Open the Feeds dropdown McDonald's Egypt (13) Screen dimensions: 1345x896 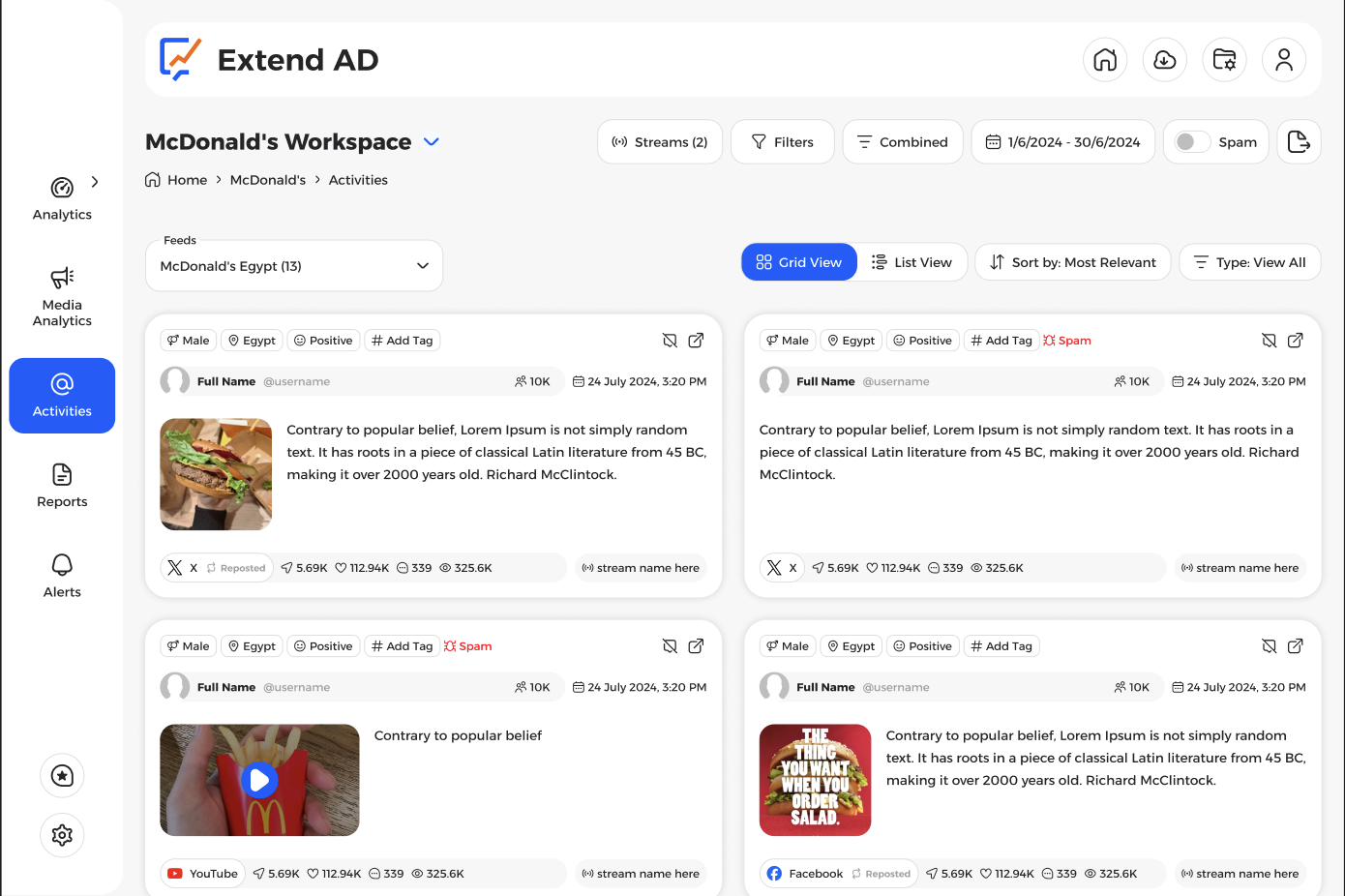294,266
